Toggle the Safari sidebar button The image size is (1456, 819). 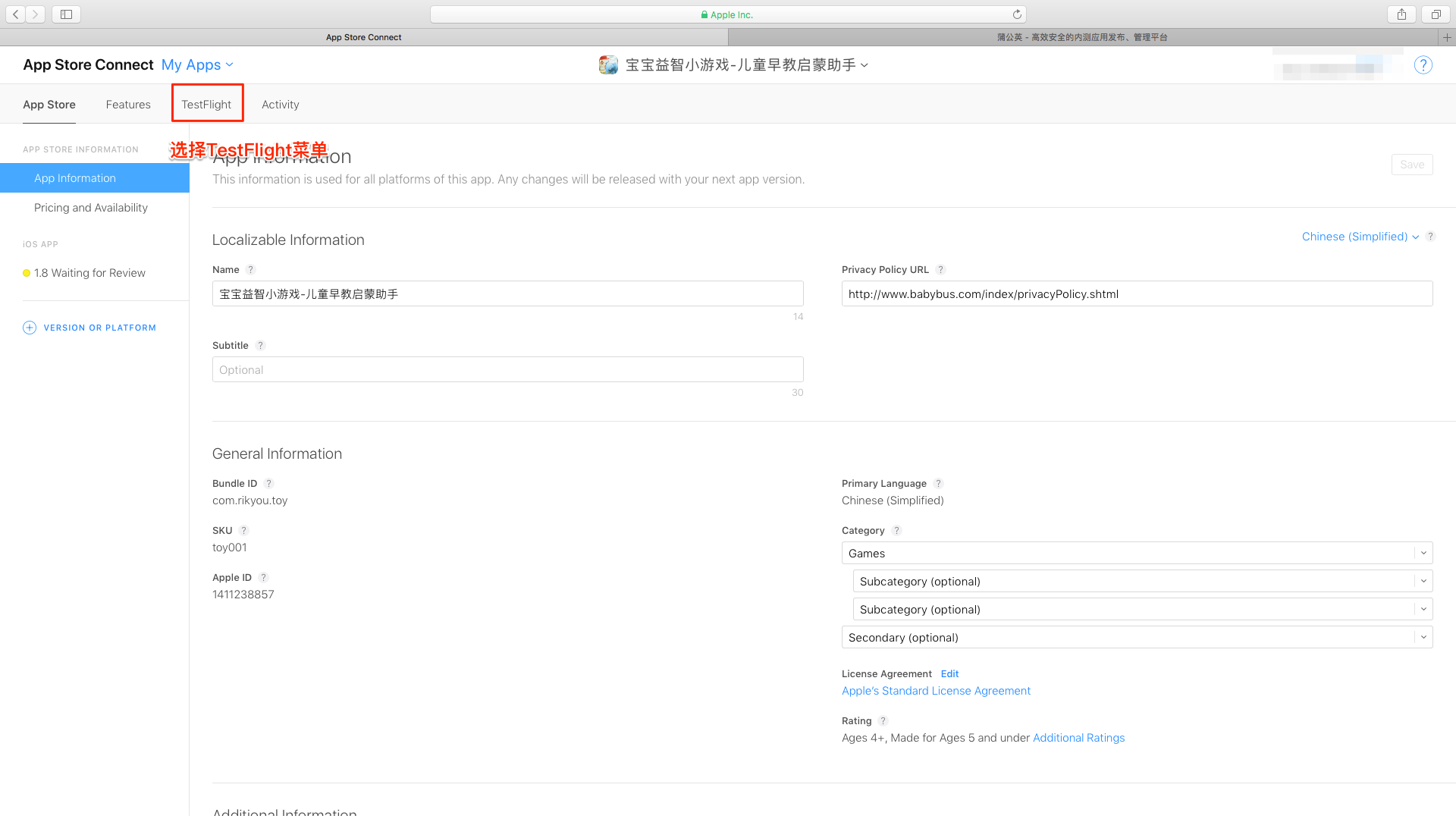66,14
